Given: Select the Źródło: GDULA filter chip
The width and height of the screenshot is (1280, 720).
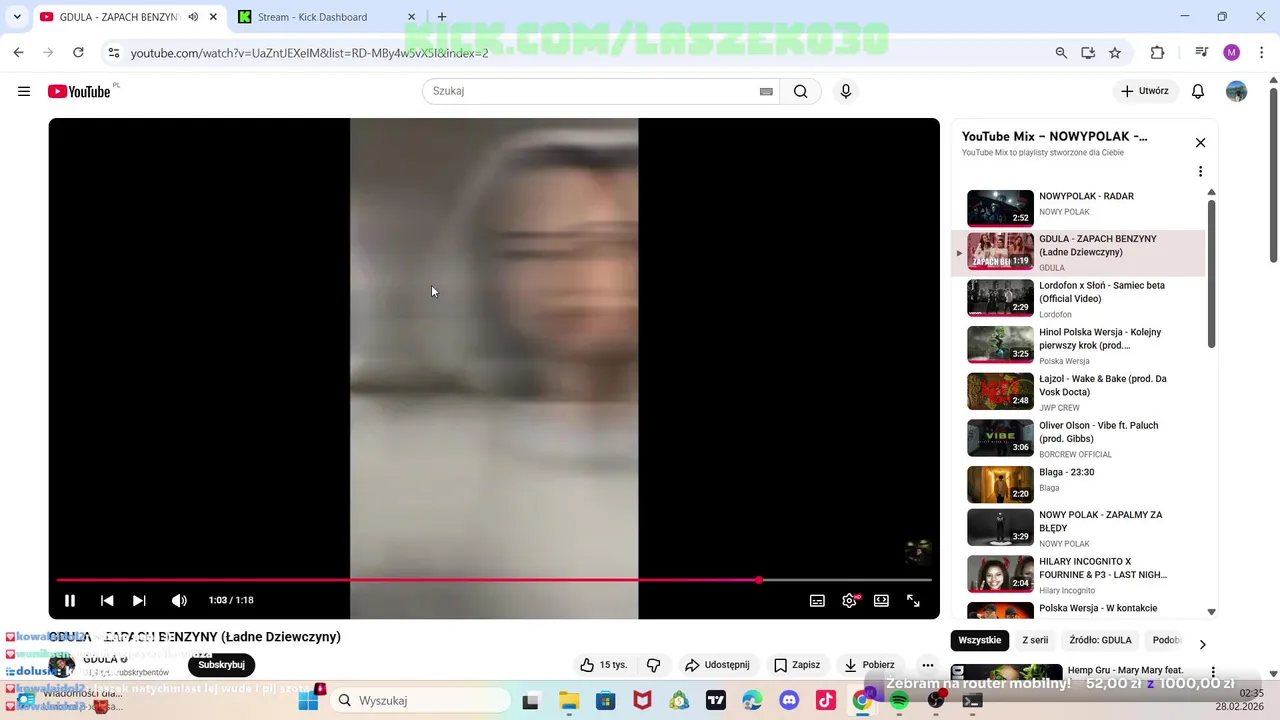Looking at the screenshot, I should 1100,640.
